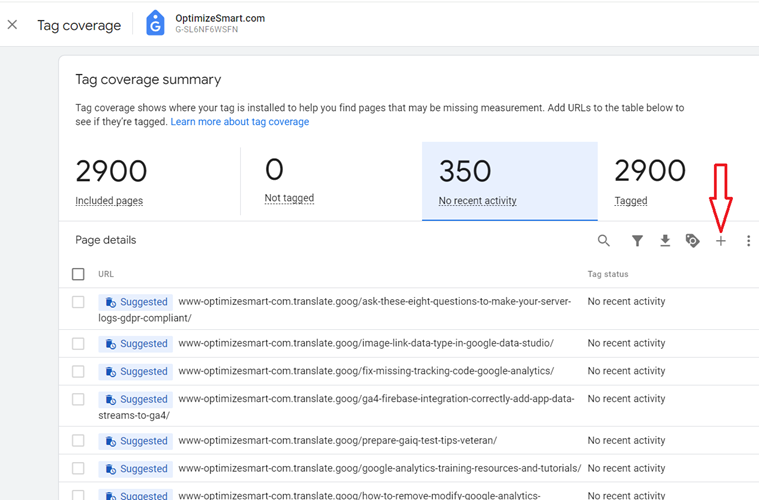Click the G-SL6NF6WSFN tag ID

pos(207,30)
